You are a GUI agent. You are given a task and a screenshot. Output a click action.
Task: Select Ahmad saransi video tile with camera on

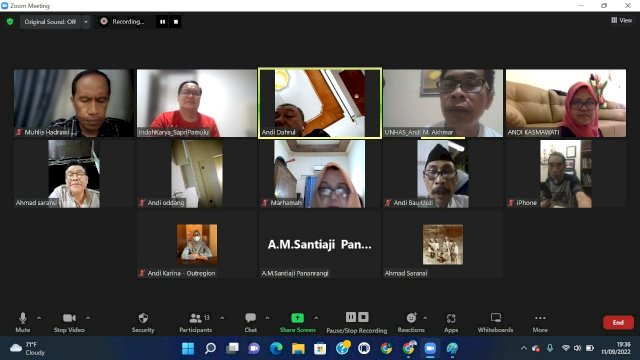[74, 174]
